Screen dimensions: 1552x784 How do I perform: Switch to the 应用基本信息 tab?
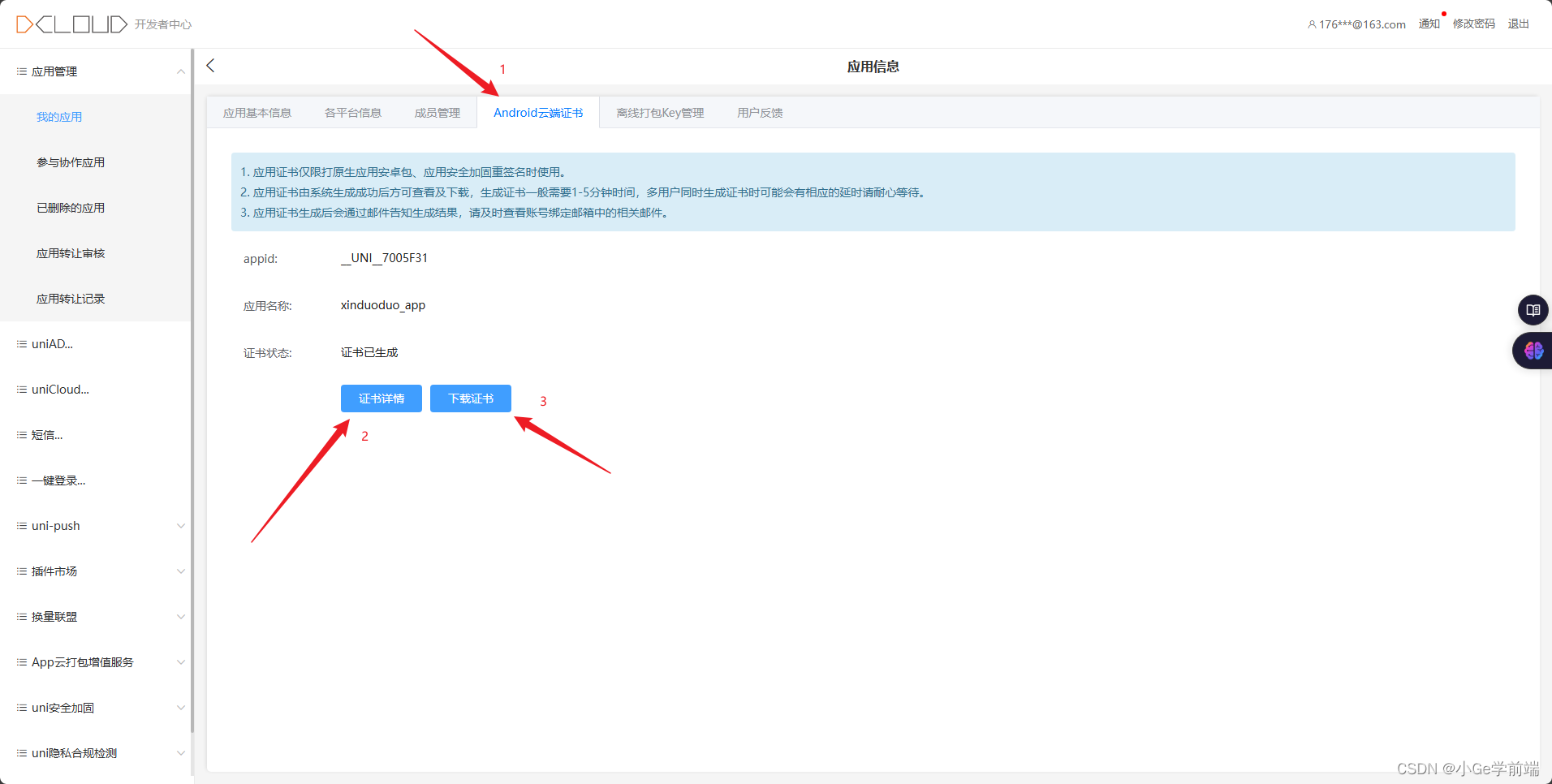(x=257, y=113)
